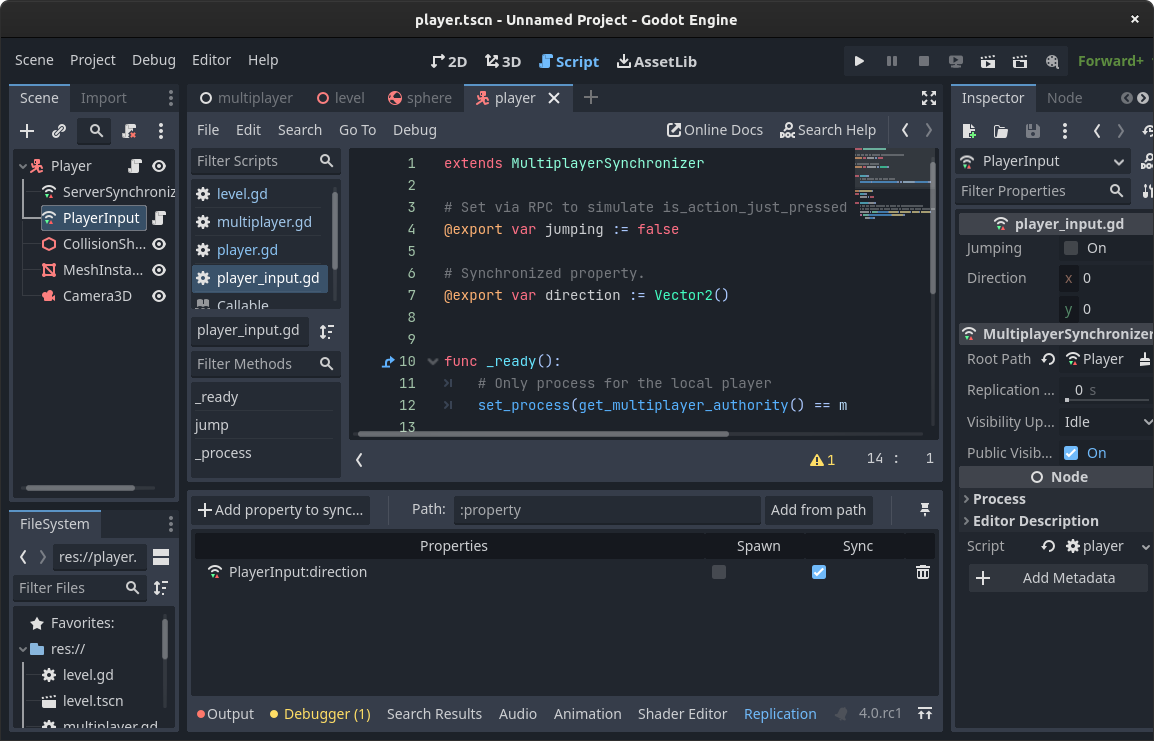Viewport: 1154px width, 741px height.
Task: Switch to the multiplayer scene tab
Action: 246,98
